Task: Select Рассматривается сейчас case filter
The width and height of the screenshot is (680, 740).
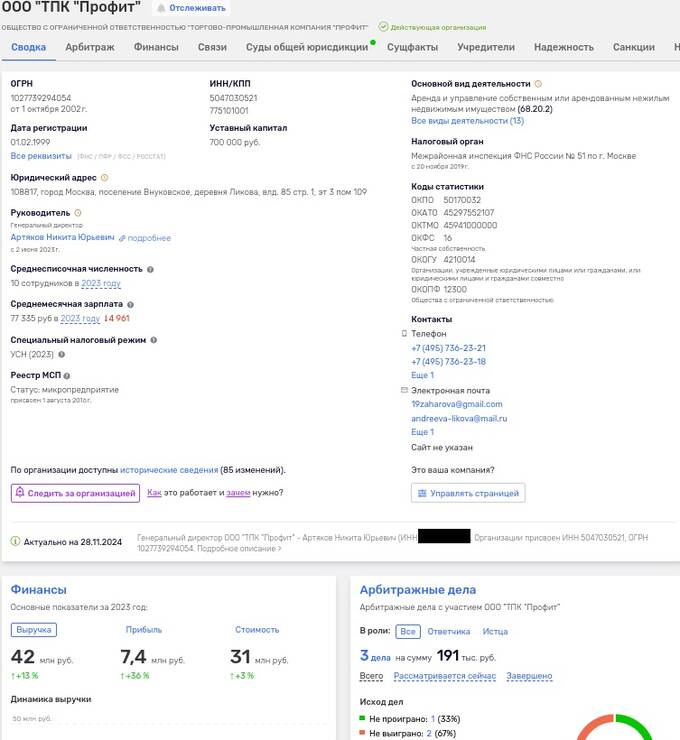Action: point(445,676)
